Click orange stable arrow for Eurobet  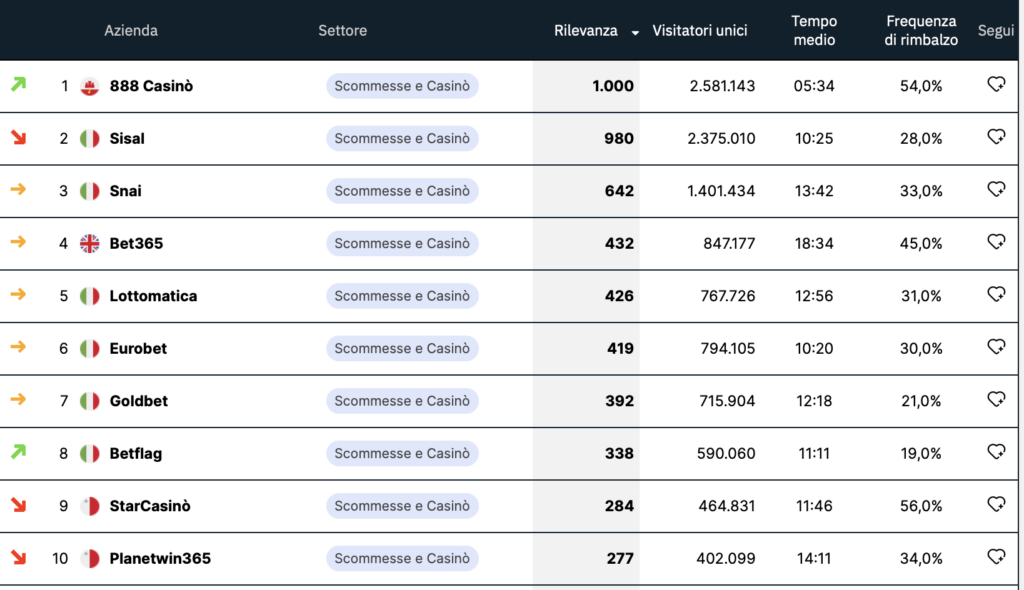pos(18,347)
